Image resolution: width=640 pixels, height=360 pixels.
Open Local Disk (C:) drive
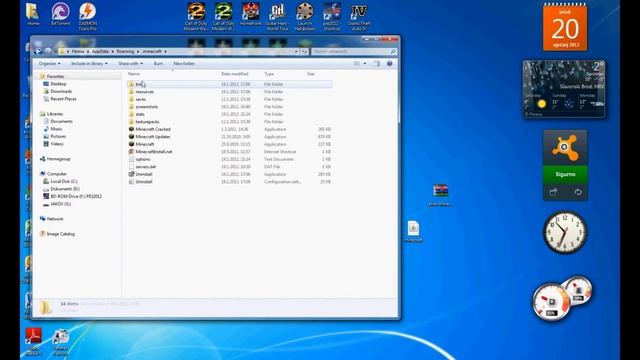tap(64, 181)
